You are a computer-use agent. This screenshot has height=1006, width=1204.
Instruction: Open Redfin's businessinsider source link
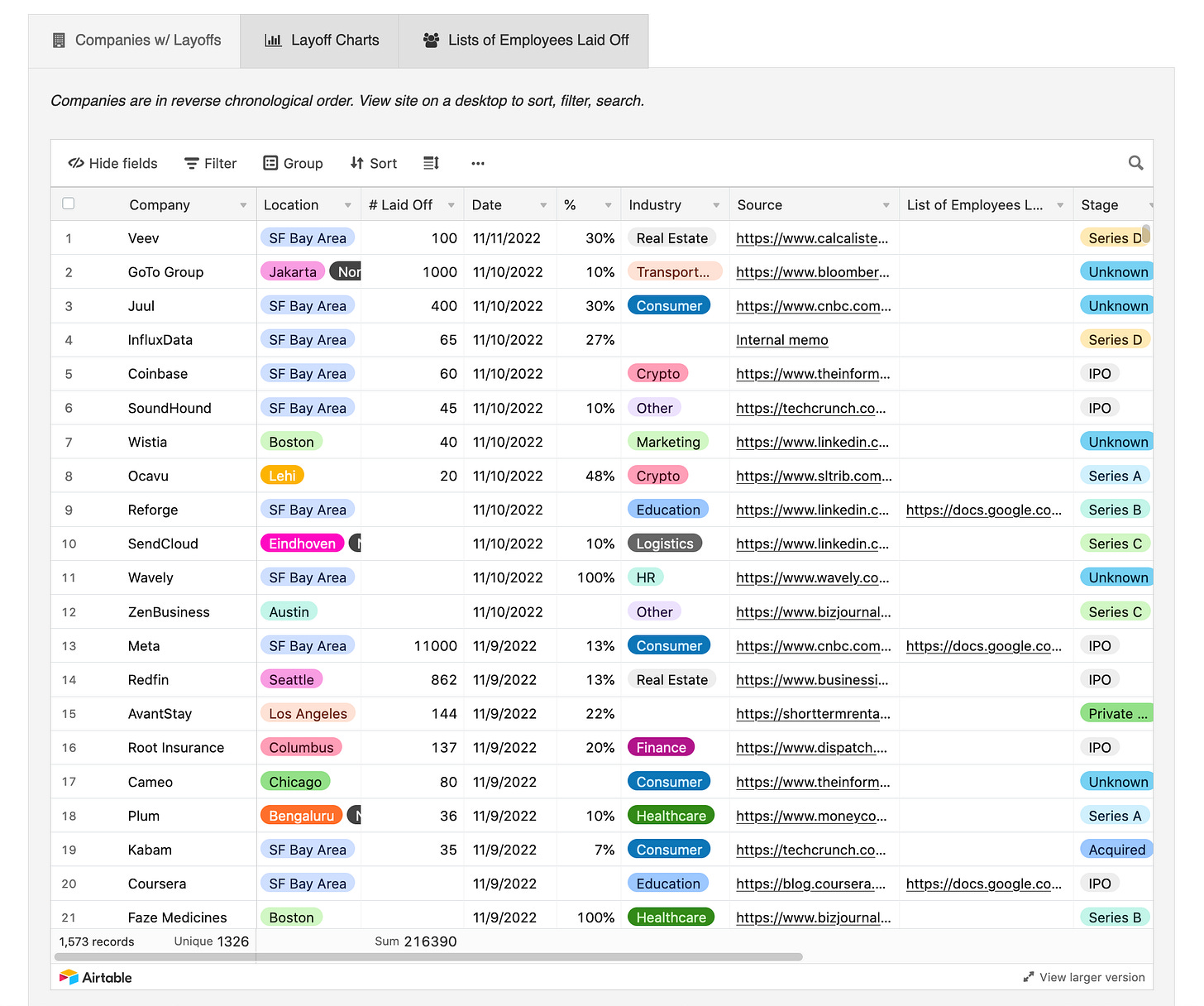pos(812,680)
